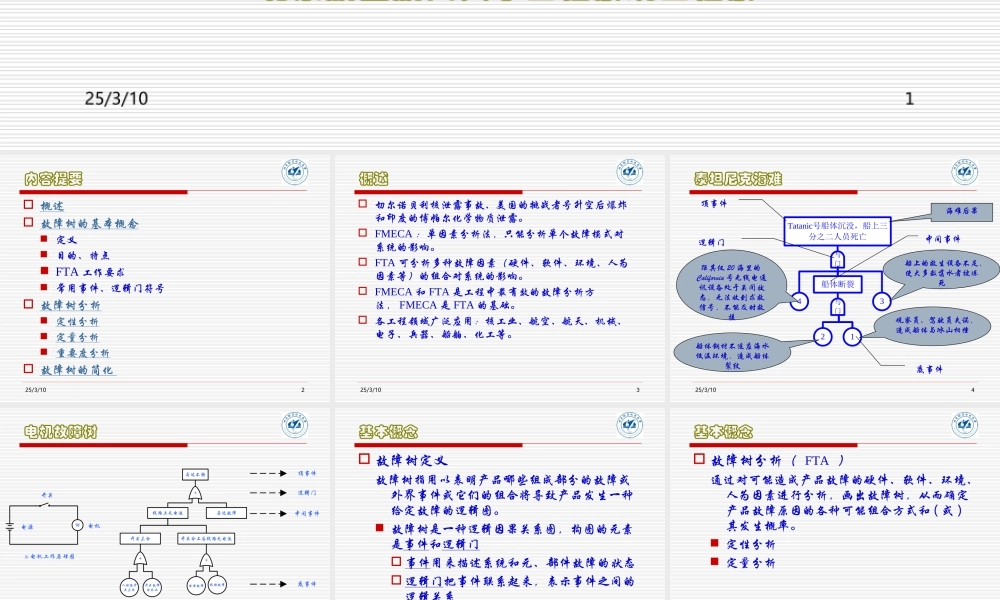
Task: Open the 定性分析 link on the 内容提要 slide
Action: coord(77,322)
